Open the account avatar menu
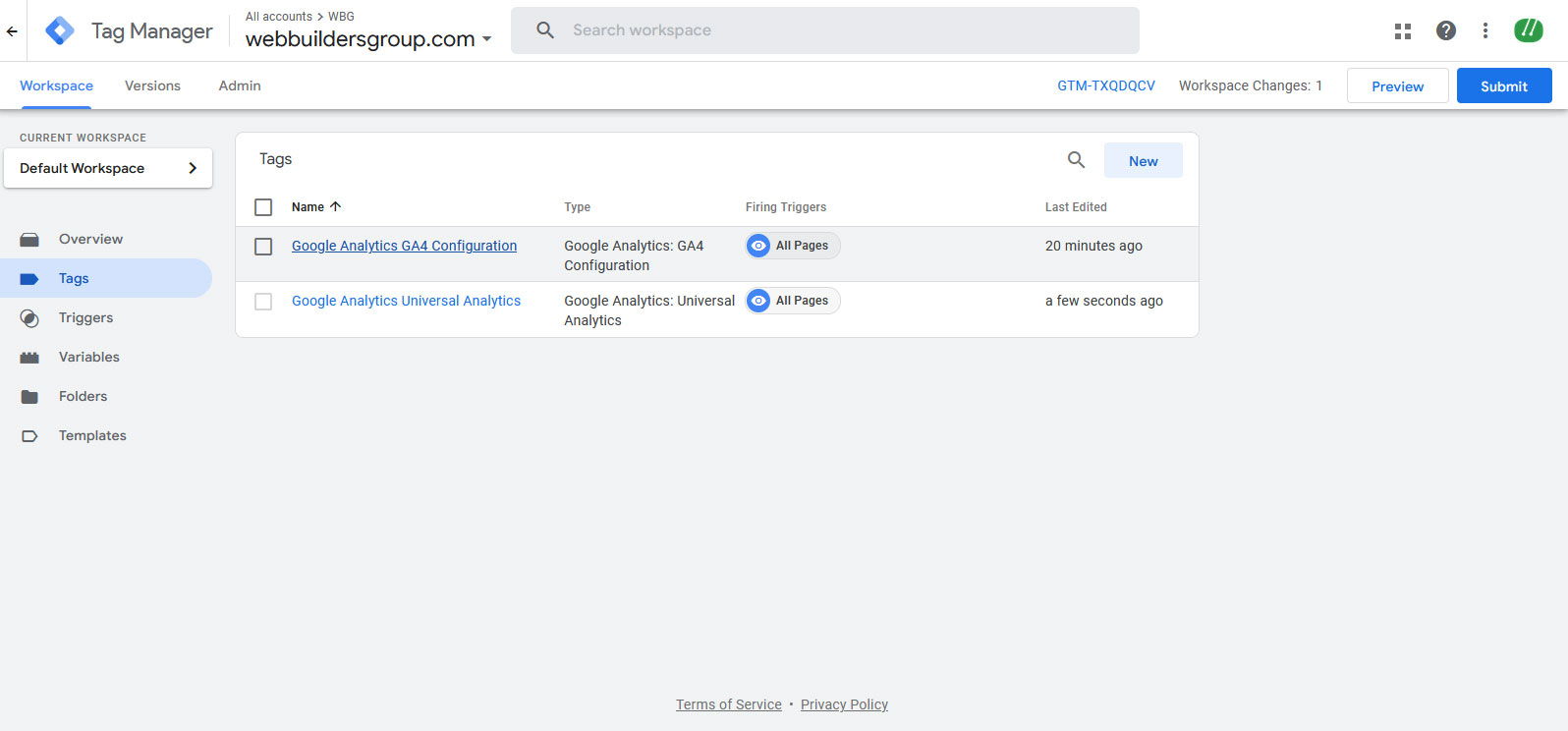This screenshot has height=731, width=1568. point(1529,30)
